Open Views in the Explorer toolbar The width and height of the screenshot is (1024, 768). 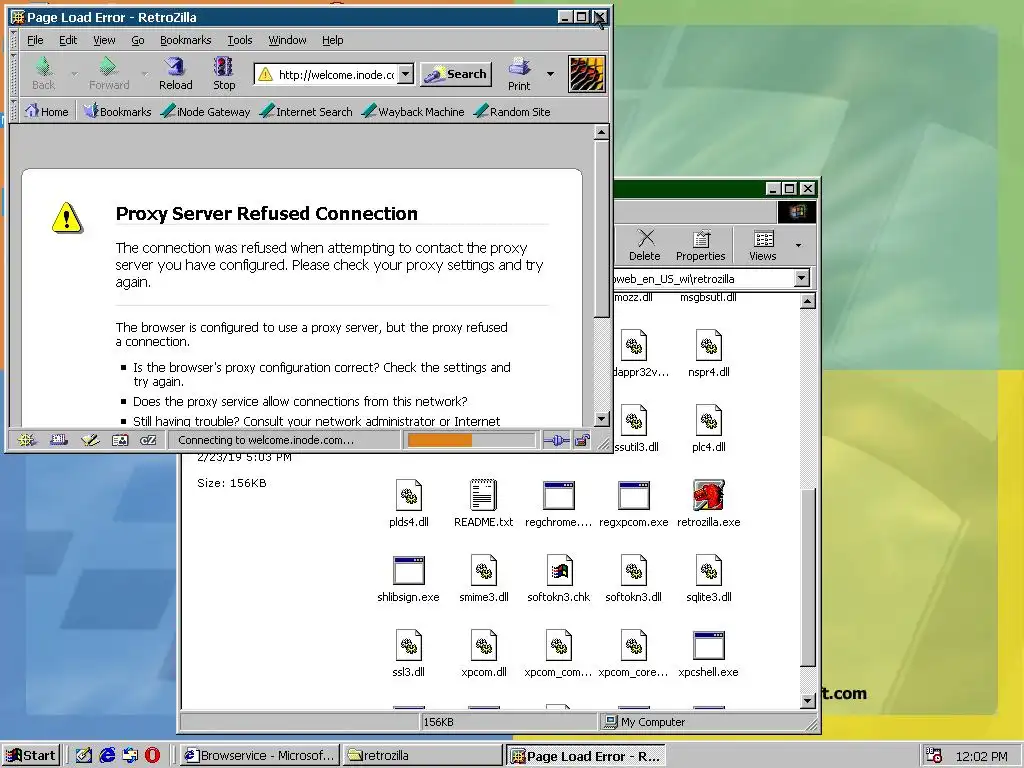pos(763,246)
